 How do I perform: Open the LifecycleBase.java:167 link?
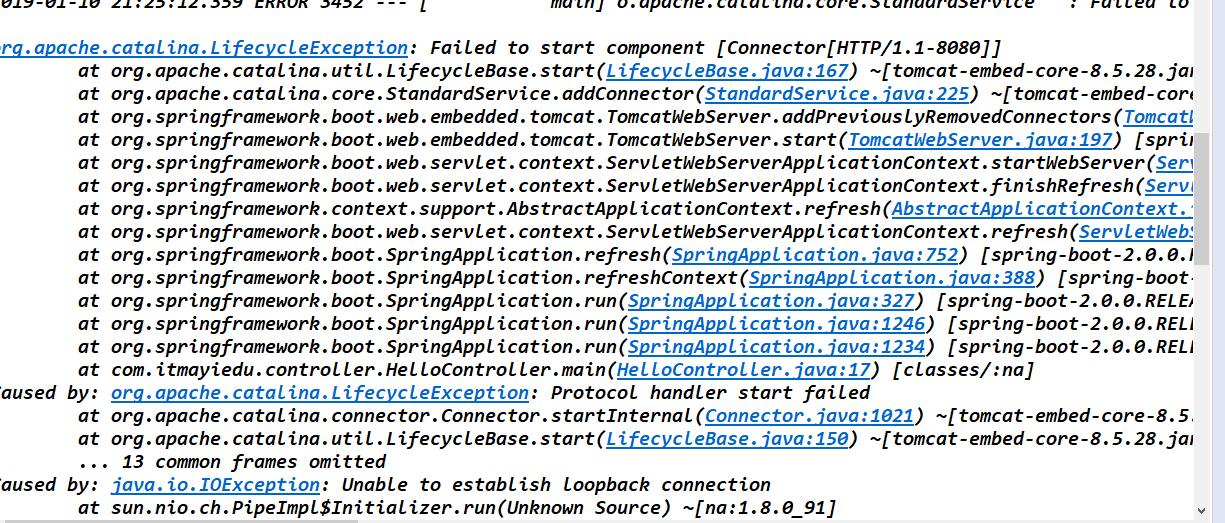pos(727,71)
